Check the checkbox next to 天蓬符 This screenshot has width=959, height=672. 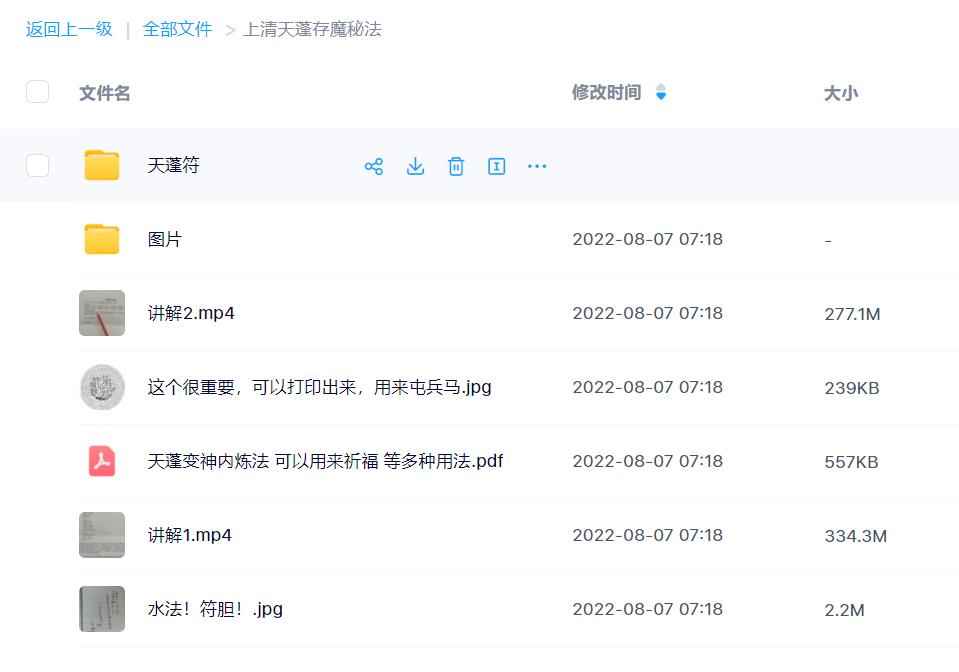37,166
